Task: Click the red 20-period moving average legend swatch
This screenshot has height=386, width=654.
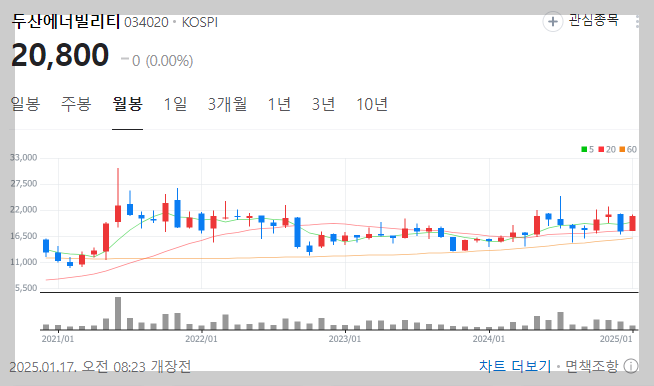Action: [601, 149]
